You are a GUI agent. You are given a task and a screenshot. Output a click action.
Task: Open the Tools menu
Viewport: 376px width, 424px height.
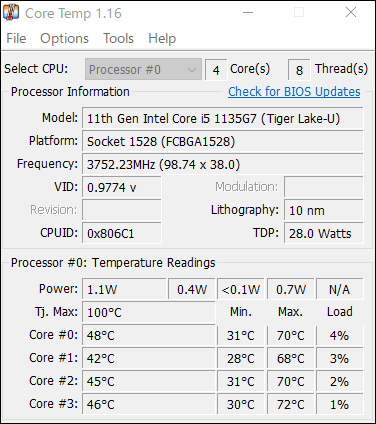click(x=118, y=38)
